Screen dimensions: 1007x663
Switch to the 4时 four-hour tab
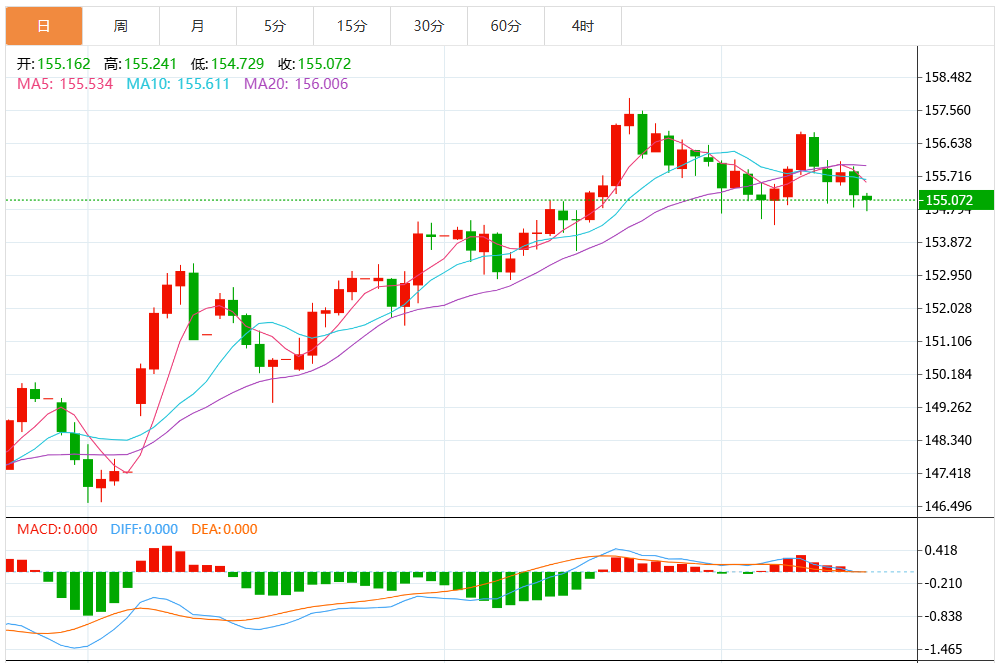(x=583, y=26)
